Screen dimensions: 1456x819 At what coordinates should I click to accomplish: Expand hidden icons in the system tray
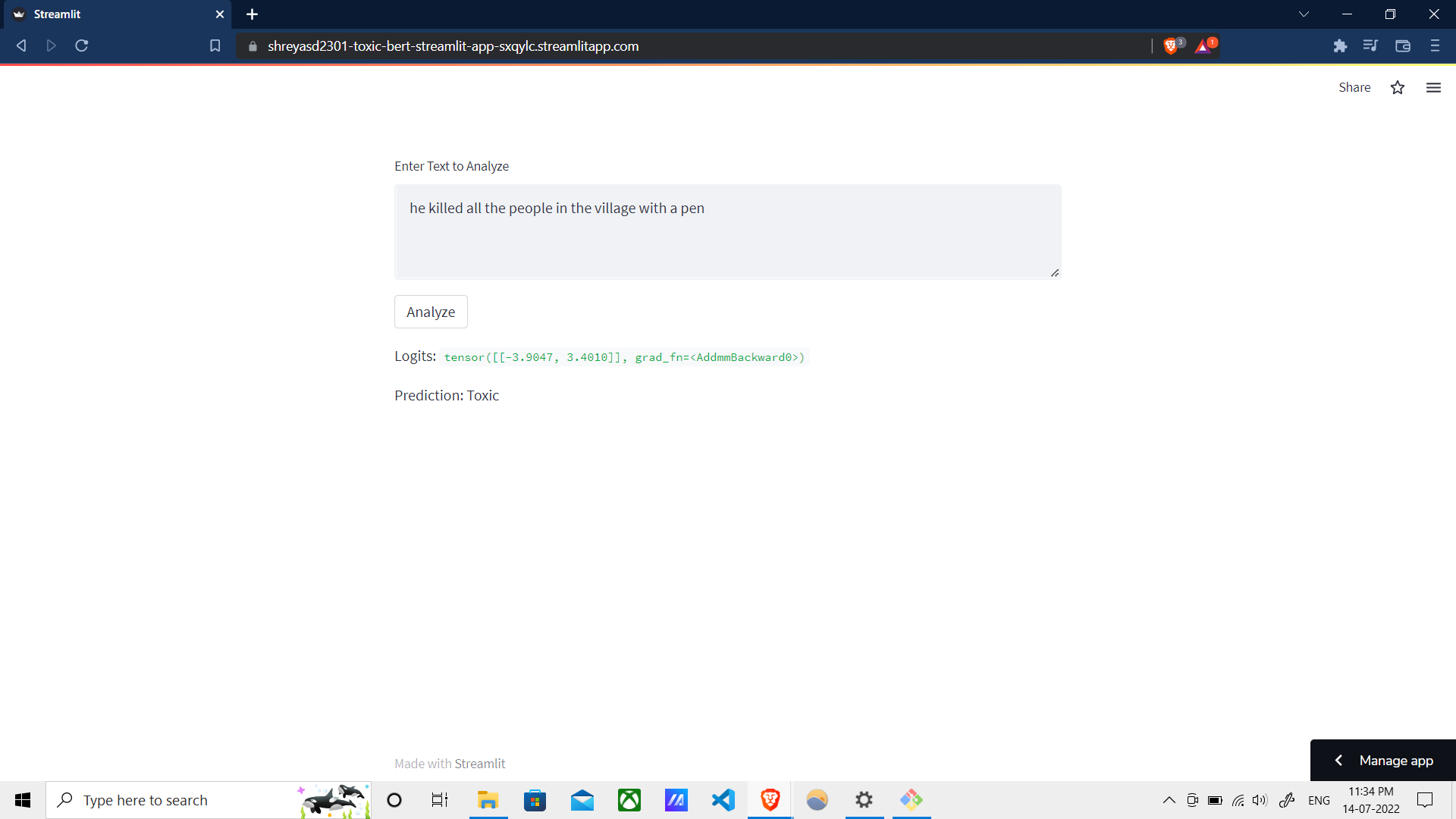pos(1169,800)
